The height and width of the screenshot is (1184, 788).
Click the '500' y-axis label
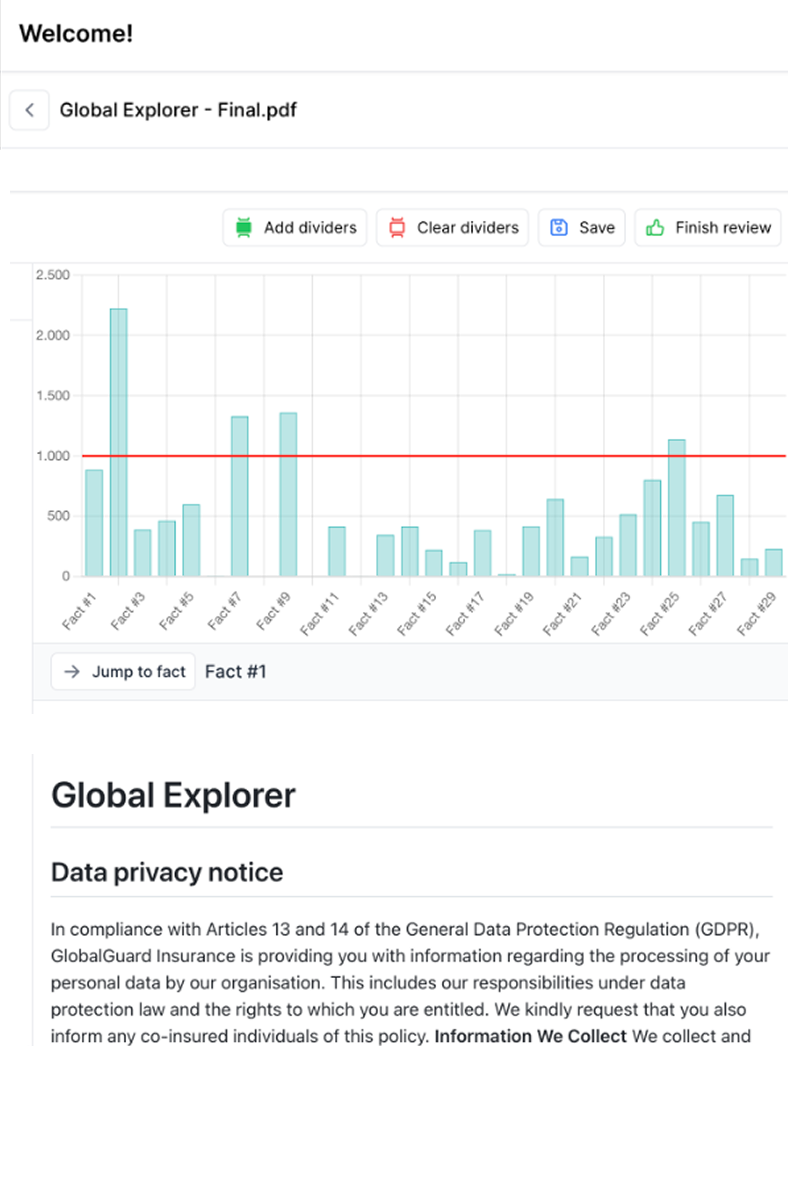tap(58, 516)
